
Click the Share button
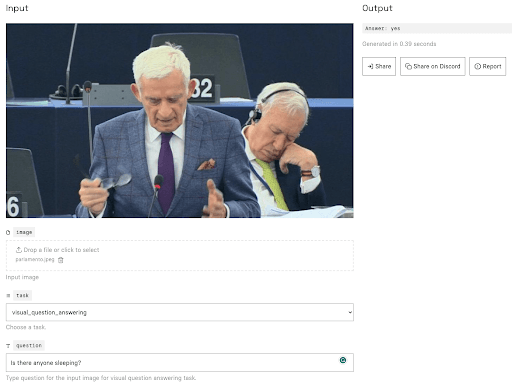[x=379, y=66]
